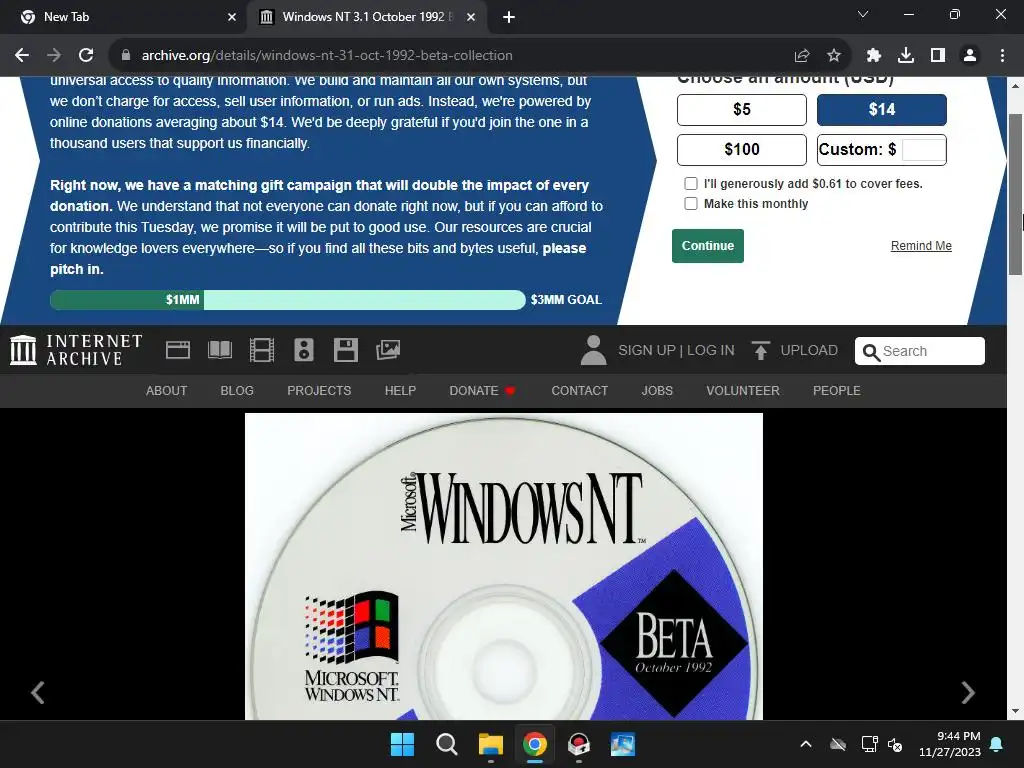Open the ABOUT menu item
This screenshot has width=1024, height=768.
click(167, 391)
